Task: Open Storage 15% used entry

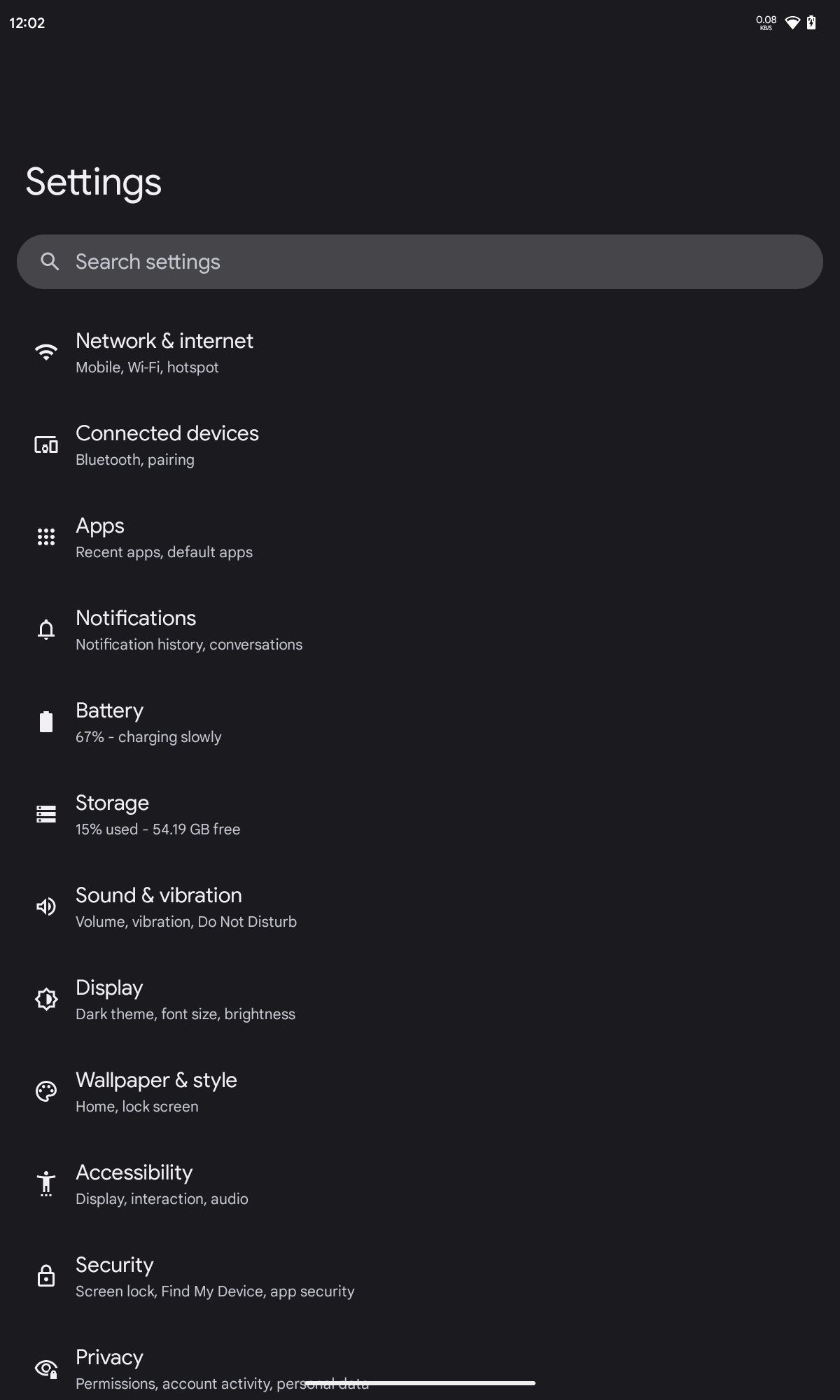Action: coord(157,814)
